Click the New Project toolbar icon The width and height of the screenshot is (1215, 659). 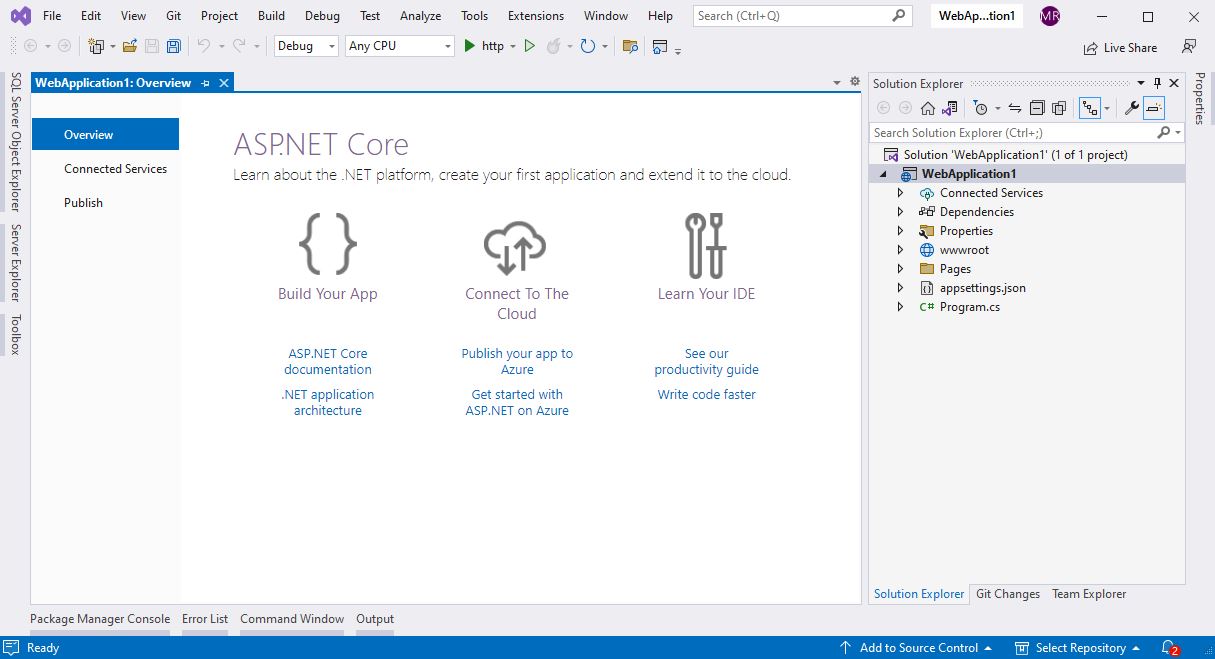[96, 46]
